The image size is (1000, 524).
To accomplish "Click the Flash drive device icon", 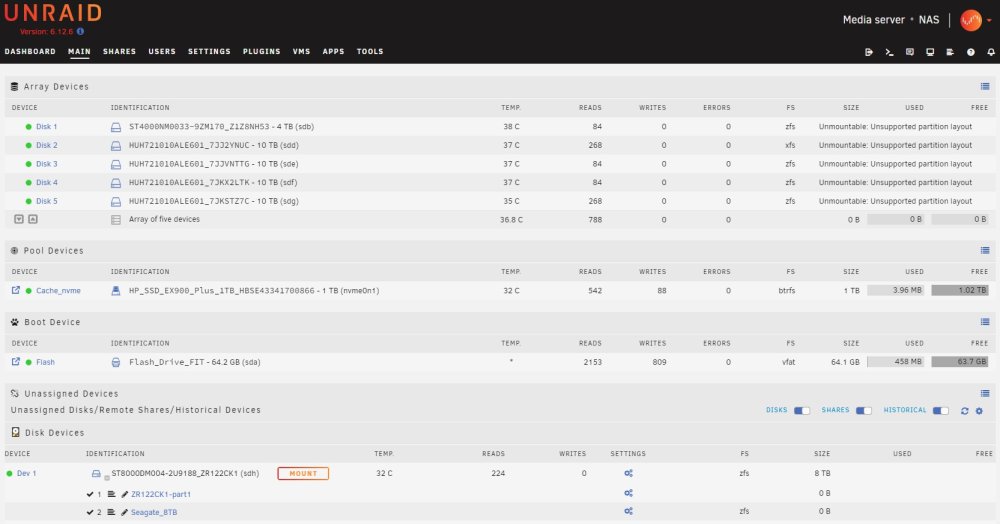I will (116, 362).
